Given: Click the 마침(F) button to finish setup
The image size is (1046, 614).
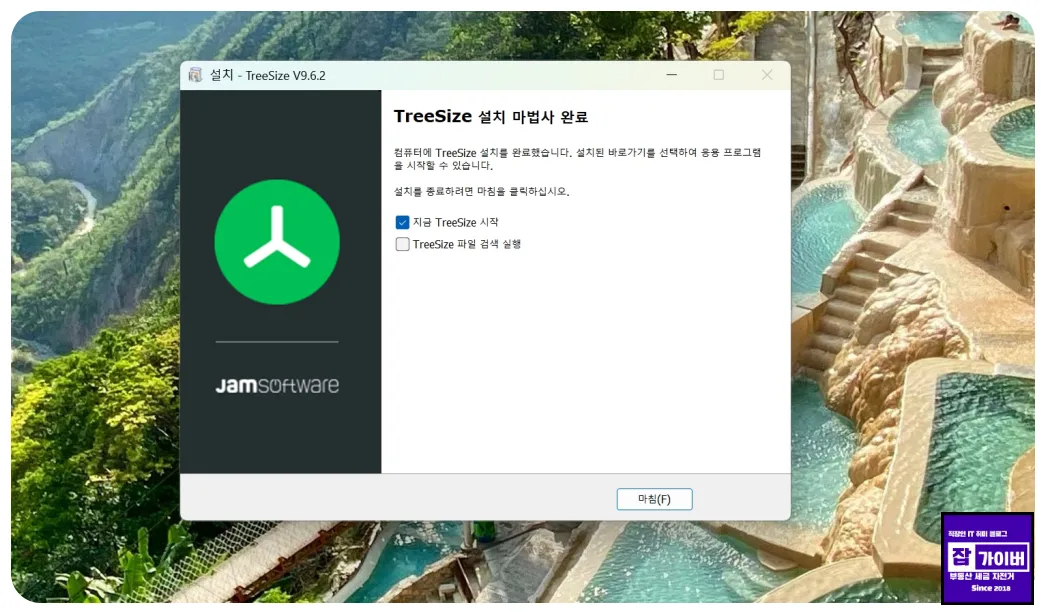Looking at the screenshot, I should (x=656, y=498).
